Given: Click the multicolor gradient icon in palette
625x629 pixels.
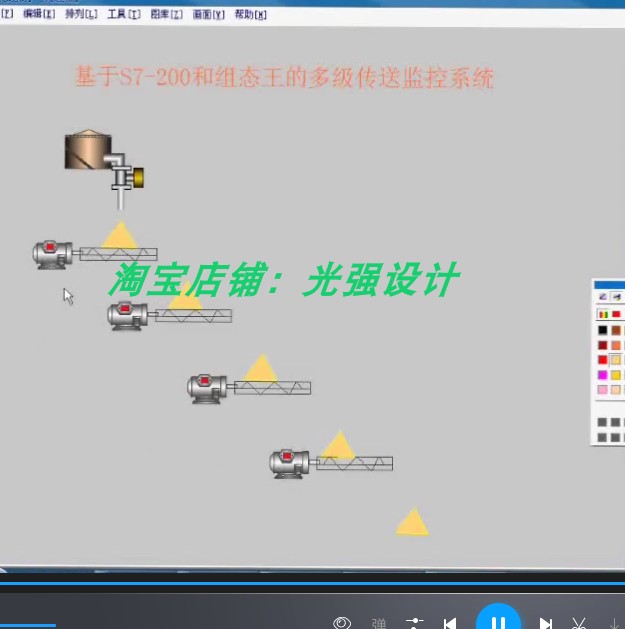Looking at the screenshot, I should [x=603, y=314].
